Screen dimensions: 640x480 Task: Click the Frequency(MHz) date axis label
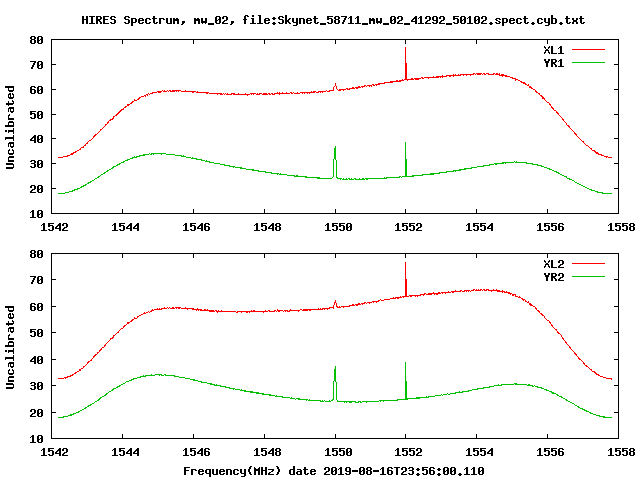[333, 471]
